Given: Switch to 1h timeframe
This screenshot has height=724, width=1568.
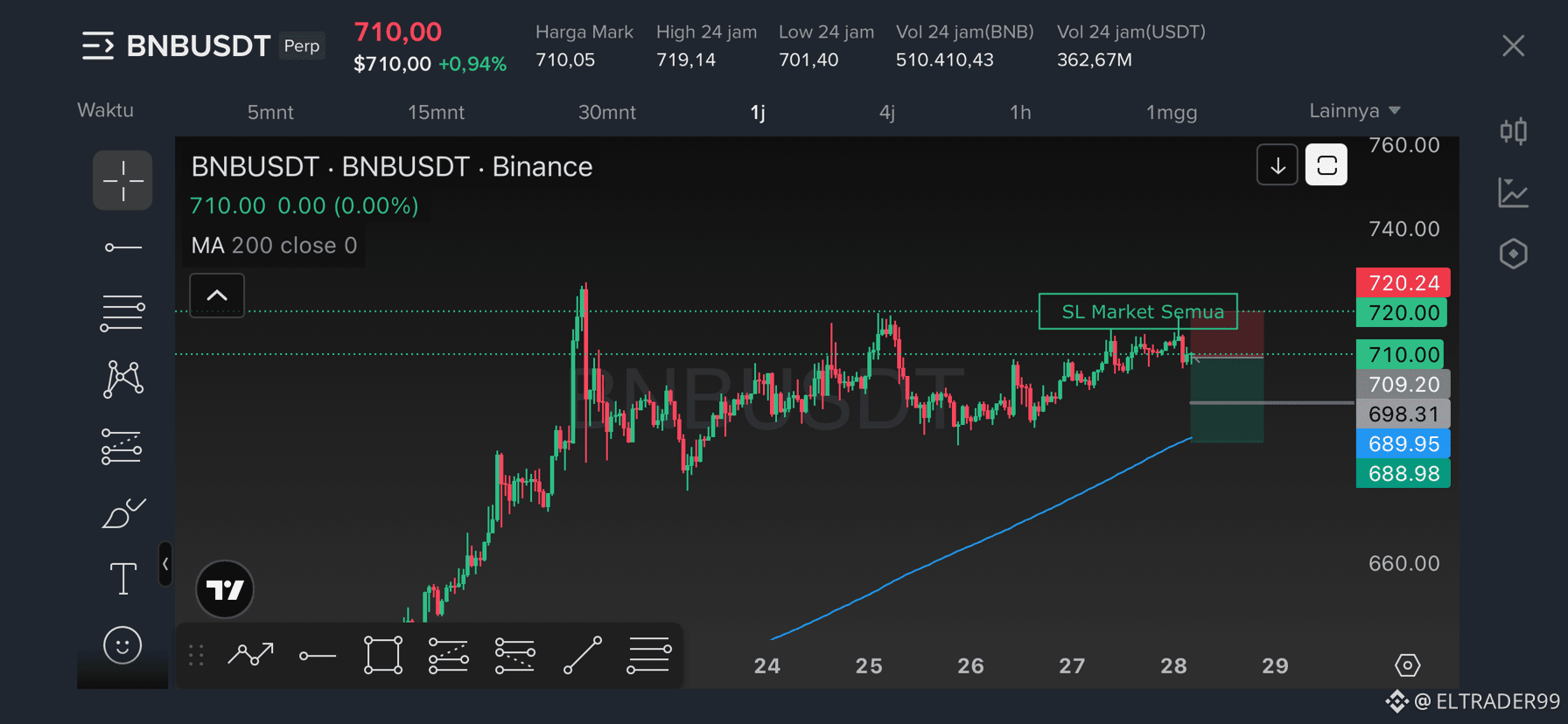Looking at the screenshot, I should point(1020,112).
